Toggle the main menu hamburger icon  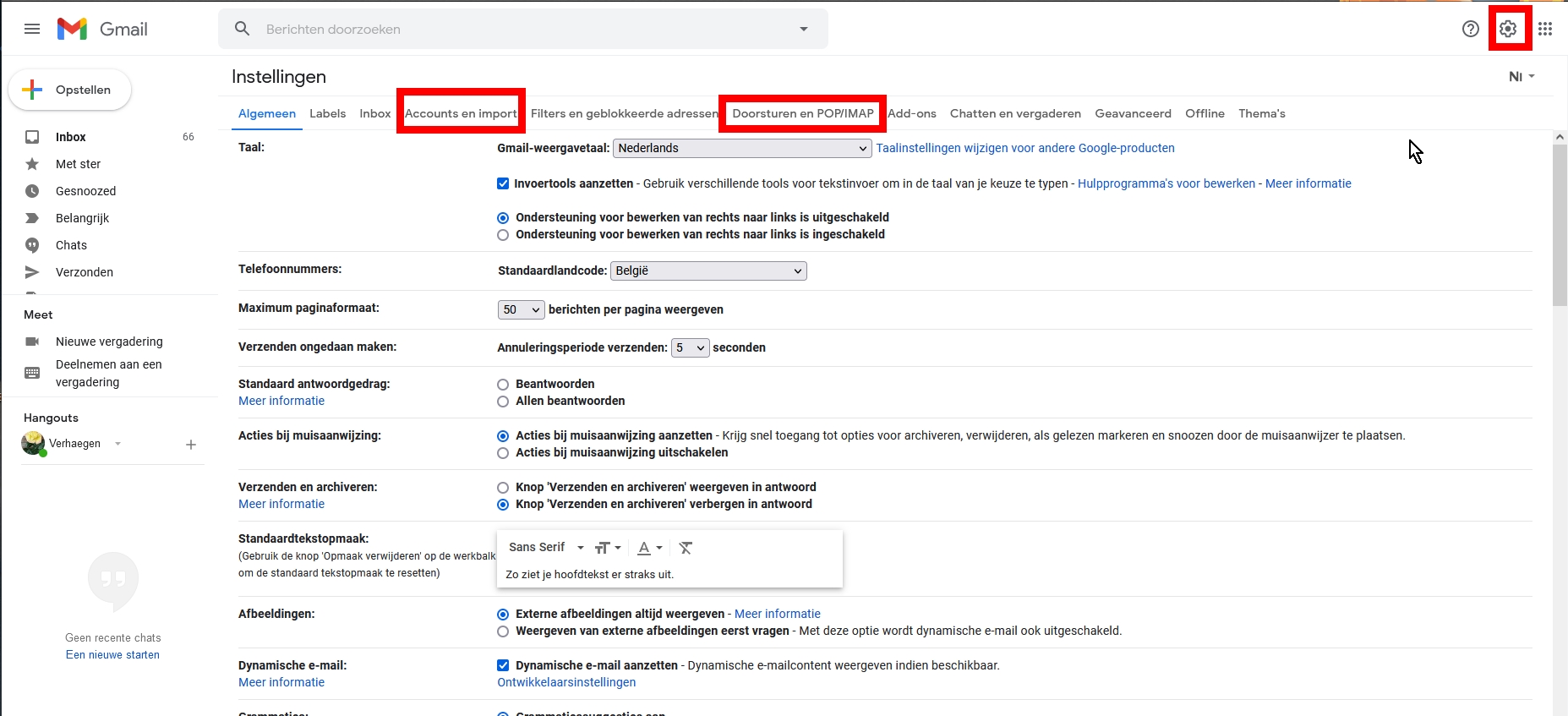click(32, 29)
